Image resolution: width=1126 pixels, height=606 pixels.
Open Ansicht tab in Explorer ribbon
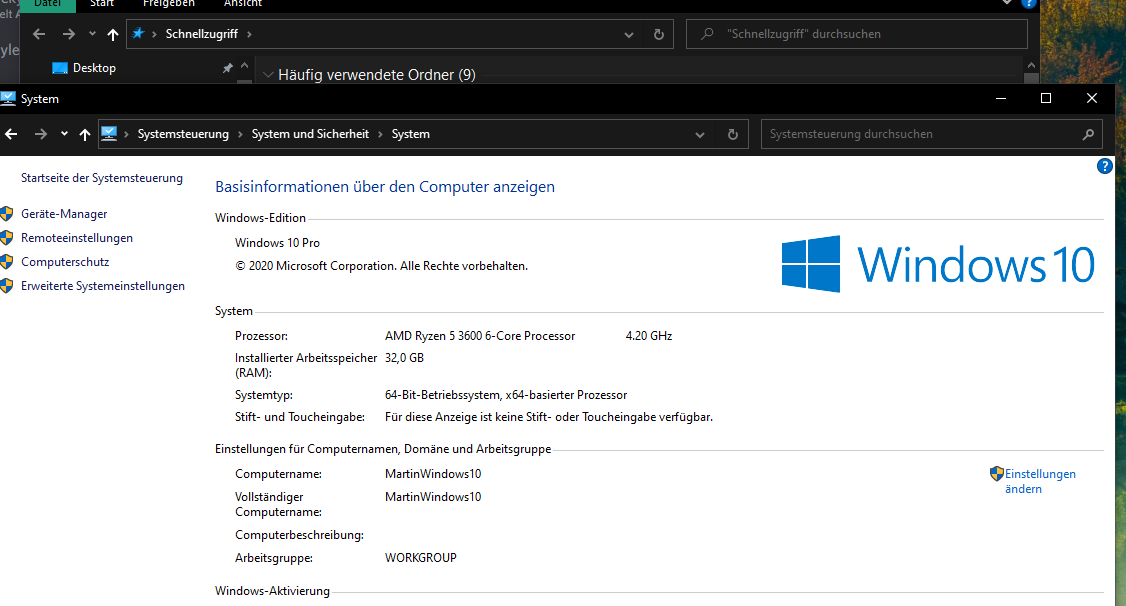pos(243,4)
